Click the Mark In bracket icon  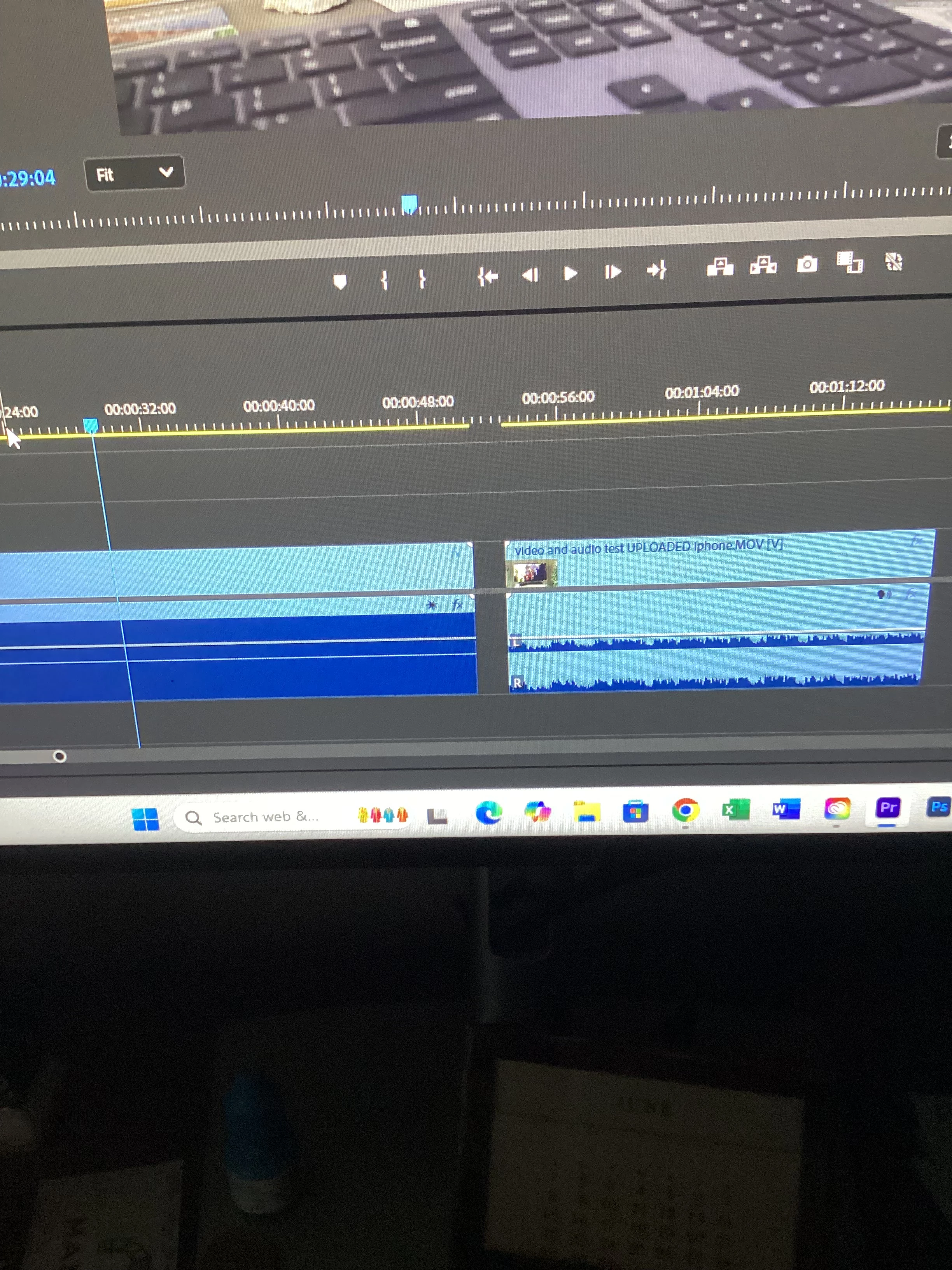click(x=385, y=280)
